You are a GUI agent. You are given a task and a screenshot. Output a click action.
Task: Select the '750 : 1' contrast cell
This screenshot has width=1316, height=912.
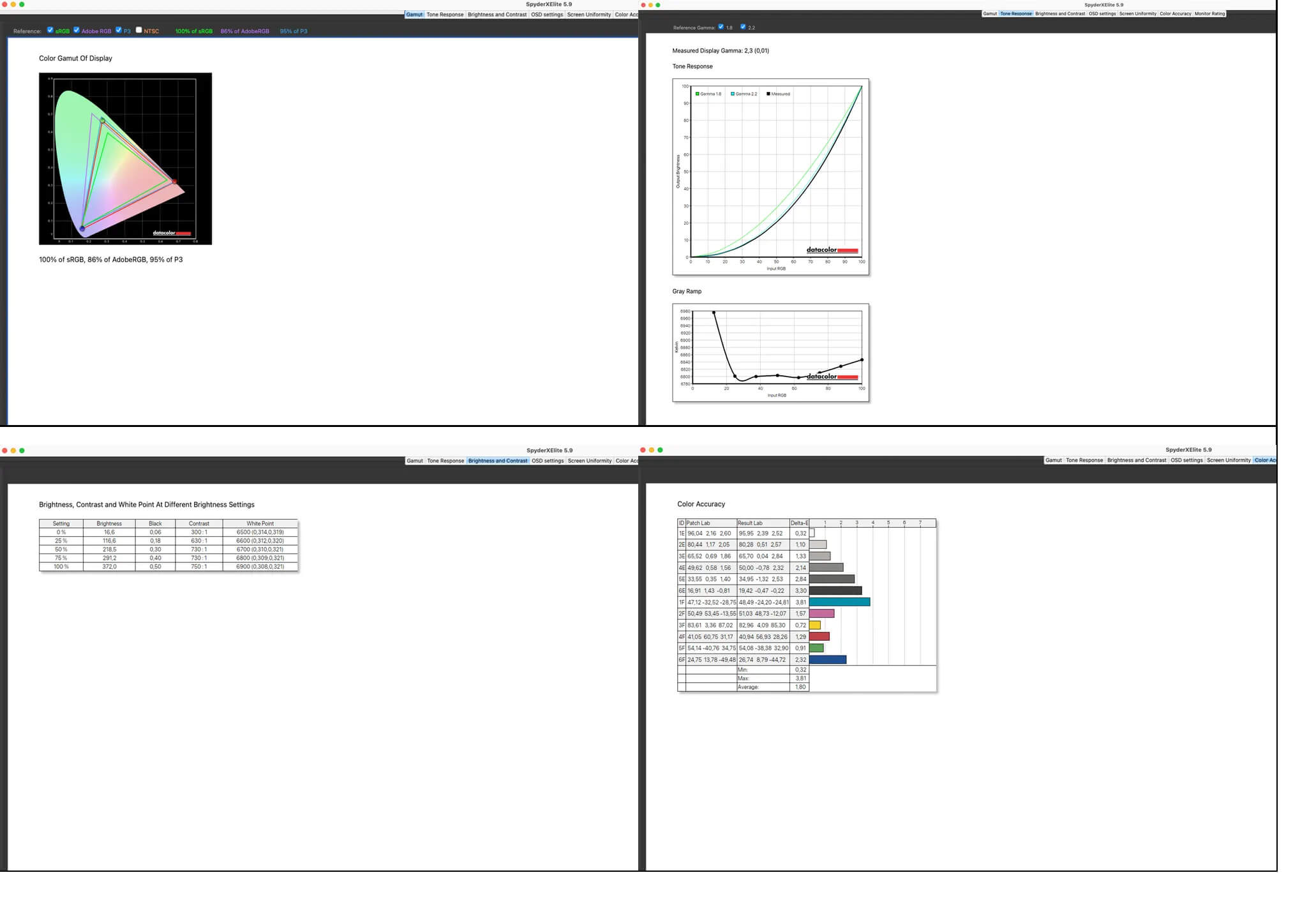[x=199, y=567]
